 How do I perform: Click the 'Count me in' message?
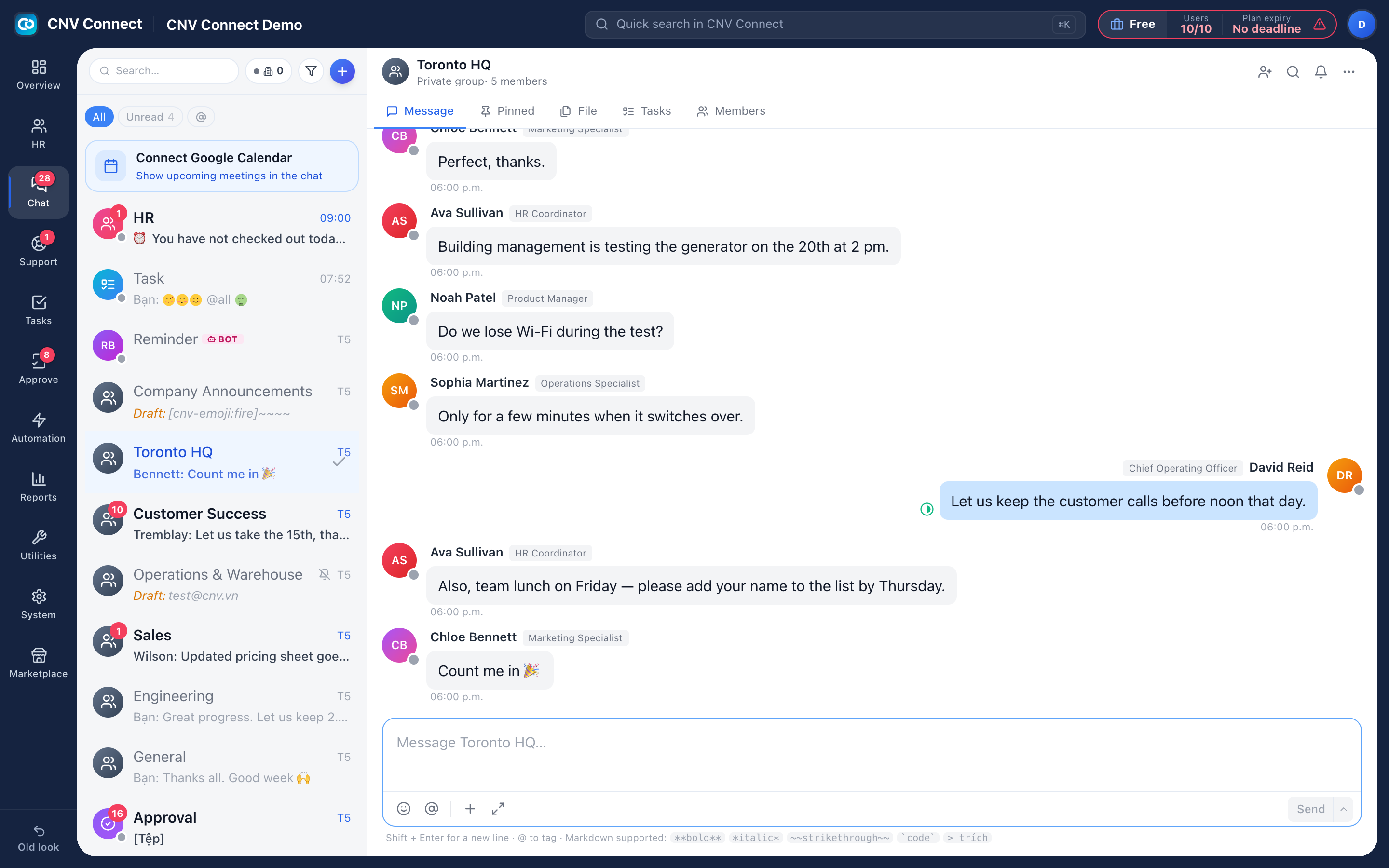(489, 670)
